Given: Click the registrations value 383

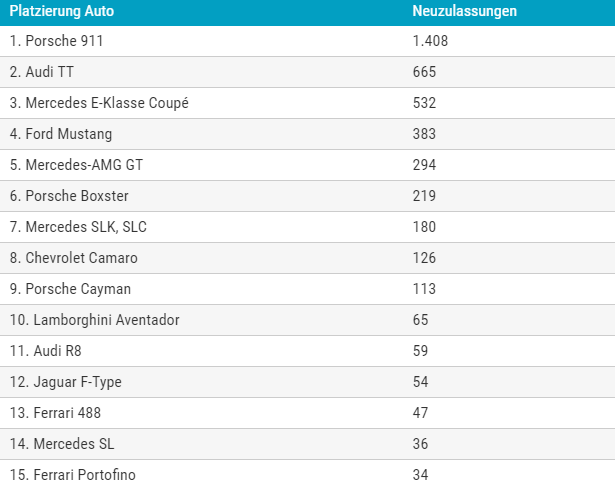Looking at the screenshot, I should point(424,134).
